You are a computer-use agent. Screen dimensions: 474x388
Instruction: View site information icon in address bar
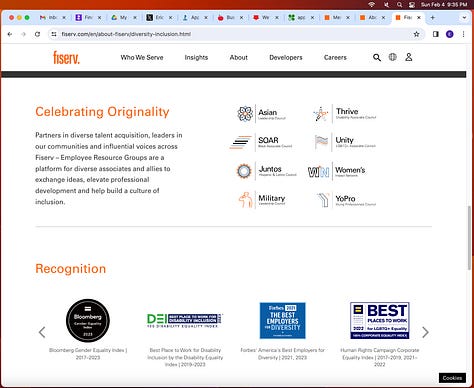[54, 34]
